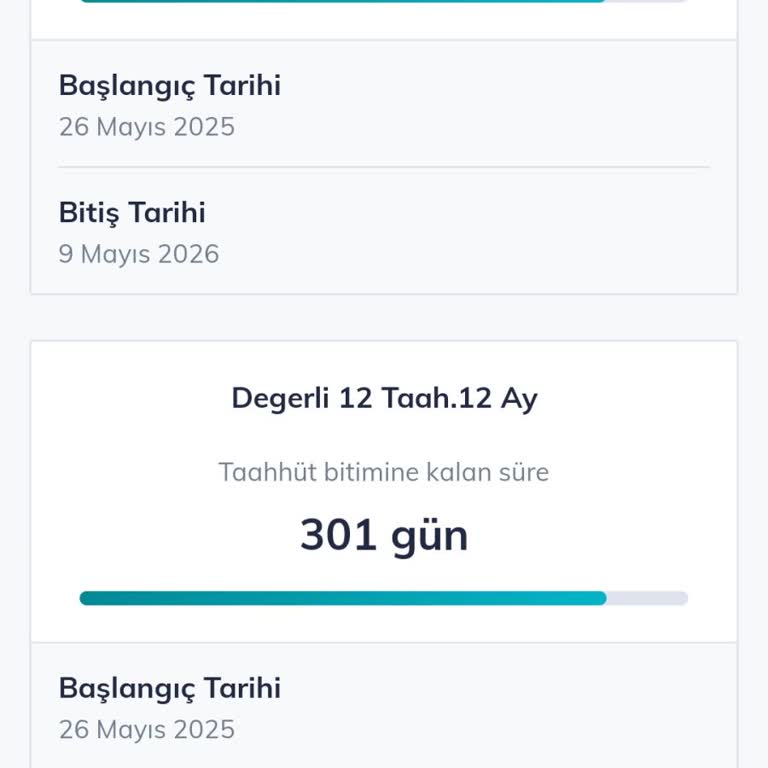Click the gray gap between the two cards
The width and height of the screenshot is (768, 768).
pyautogui.click(x=384, y=318)
